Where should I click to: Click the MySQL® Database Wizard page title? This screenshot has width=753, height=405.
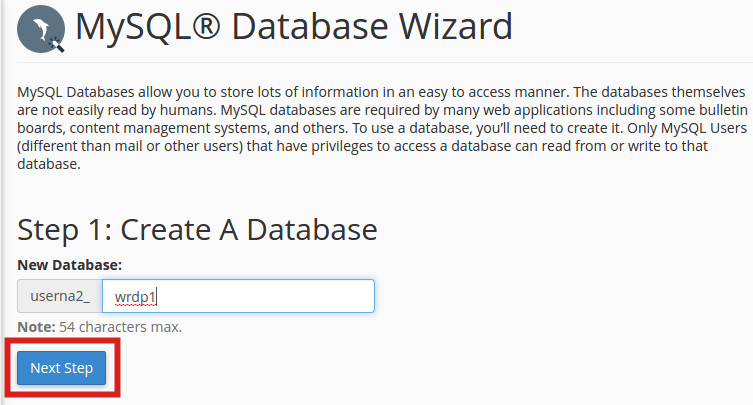click(294, 27)
